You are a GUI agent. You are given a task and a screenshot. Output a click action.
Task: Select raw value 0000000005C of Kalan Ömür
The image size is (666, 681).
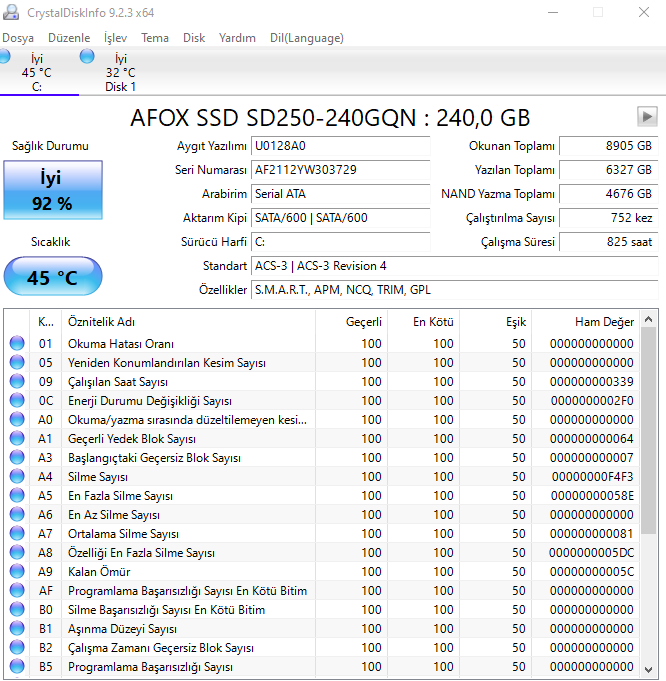(592, 572)
